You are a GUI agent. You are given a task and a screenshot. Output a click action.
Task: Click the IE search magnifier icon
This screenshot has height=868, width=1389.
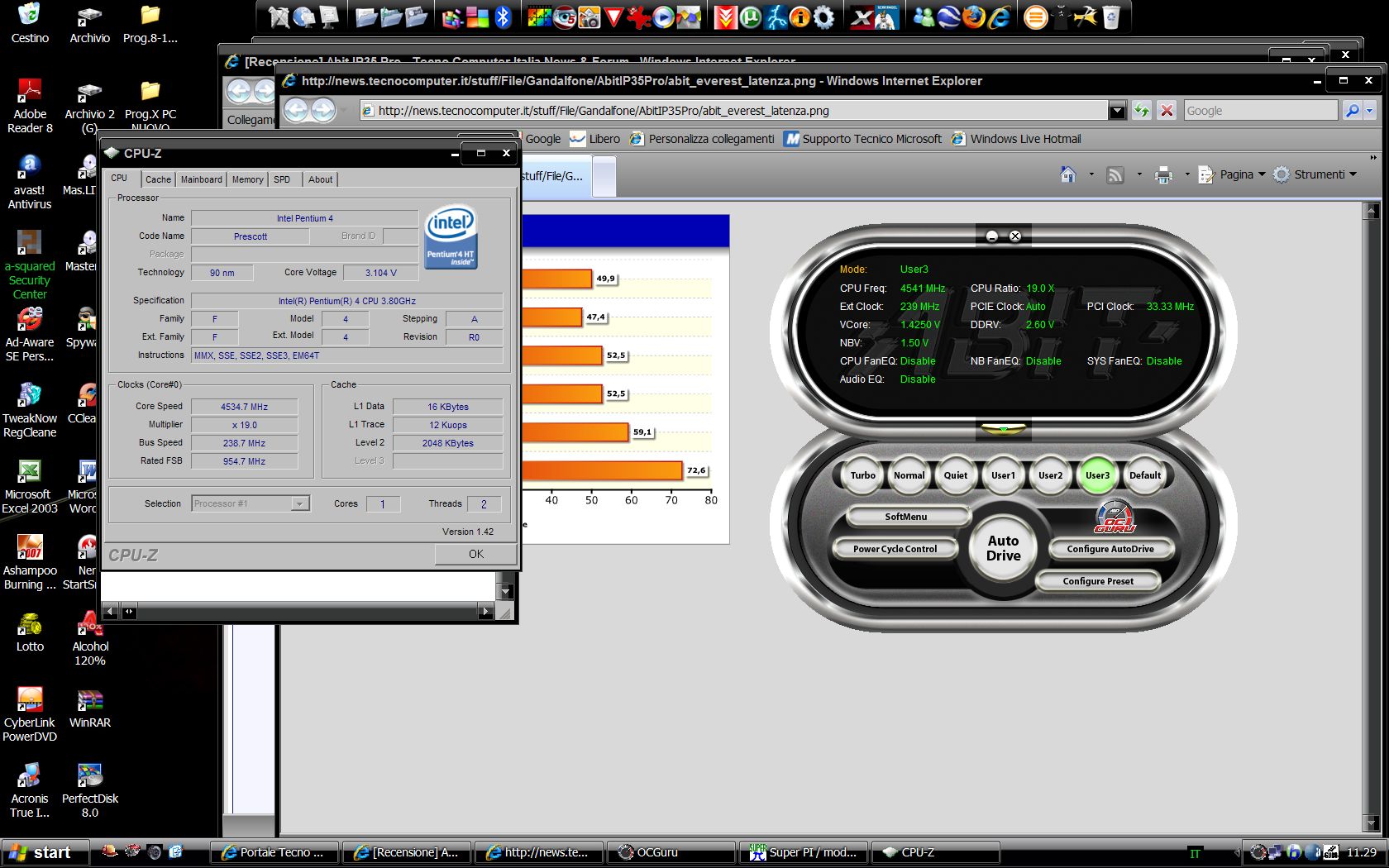(1352, 110)
